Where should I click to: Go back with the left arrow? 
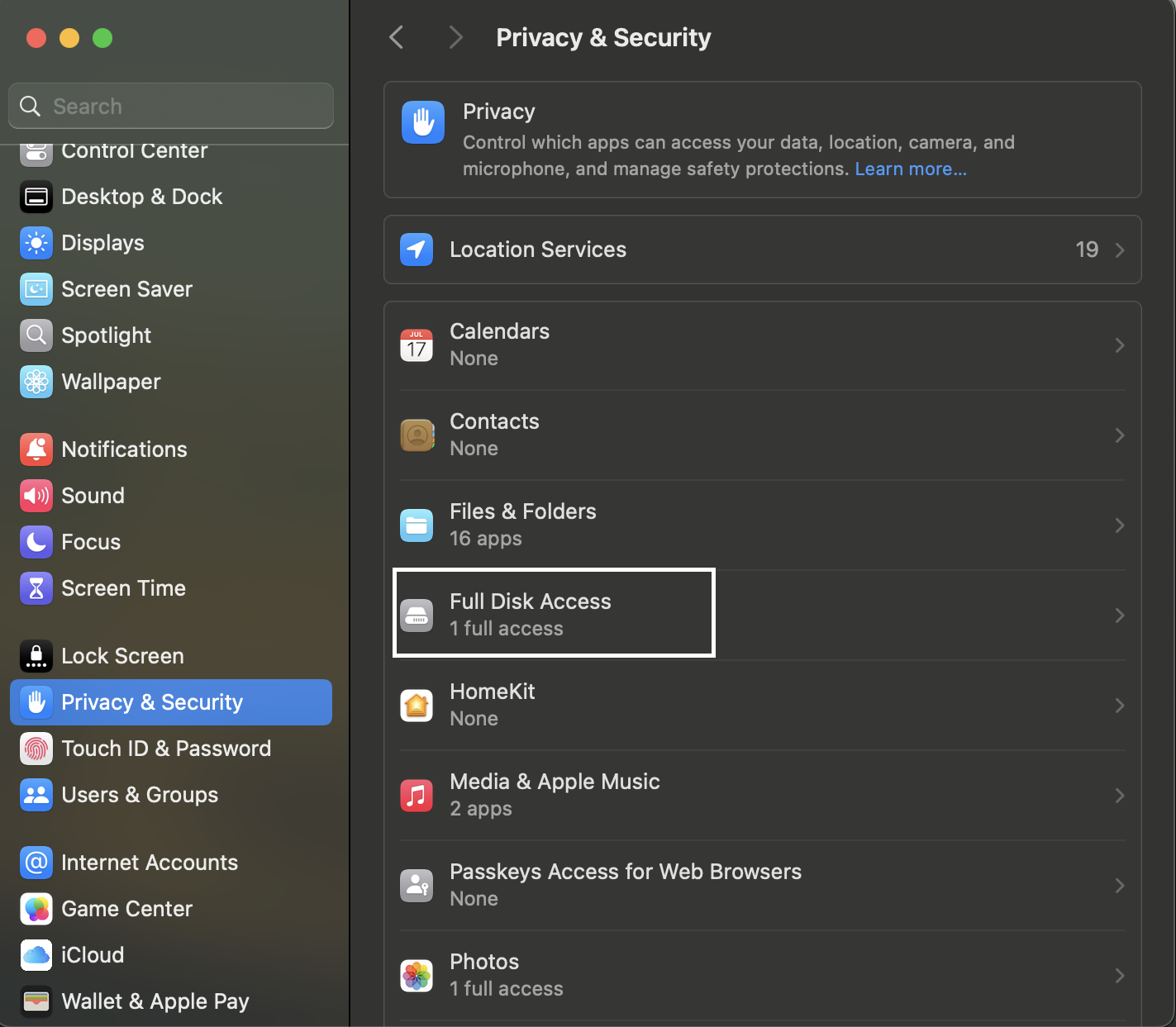(x=397, y=37)
